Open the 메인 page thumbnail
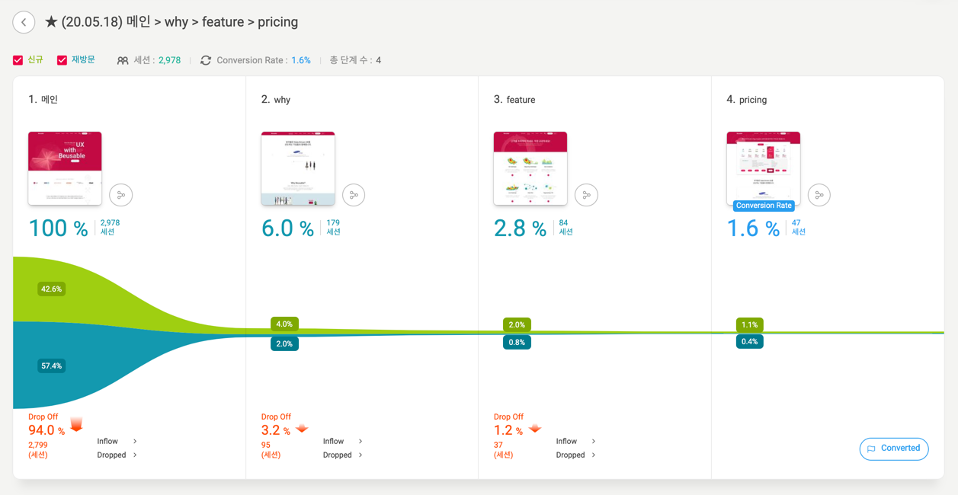This screenshot has width=958, height=495. [65, 168]
